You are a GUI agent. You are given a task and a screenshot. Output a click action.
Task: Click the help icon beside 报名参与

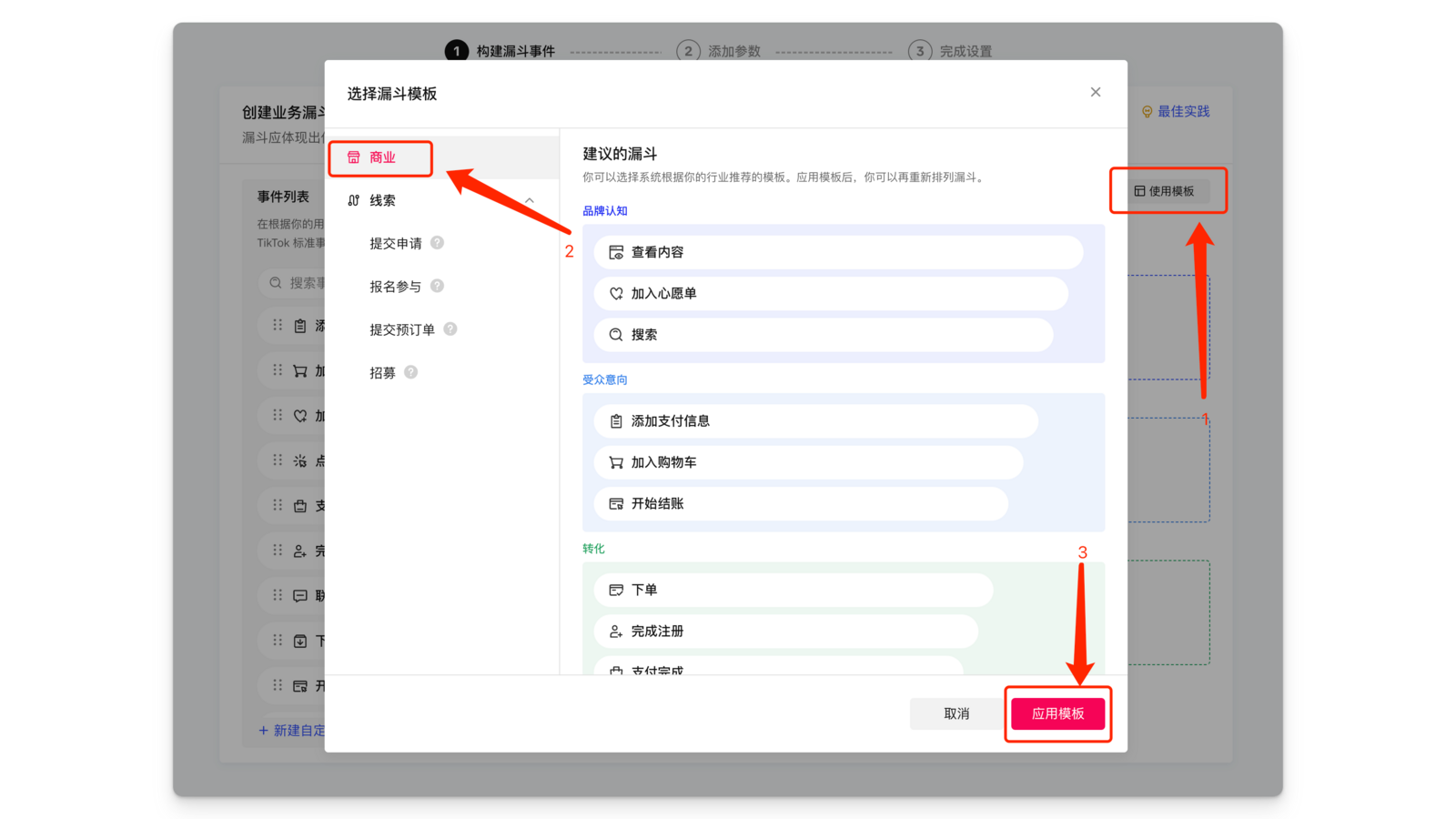click(437, 286)
